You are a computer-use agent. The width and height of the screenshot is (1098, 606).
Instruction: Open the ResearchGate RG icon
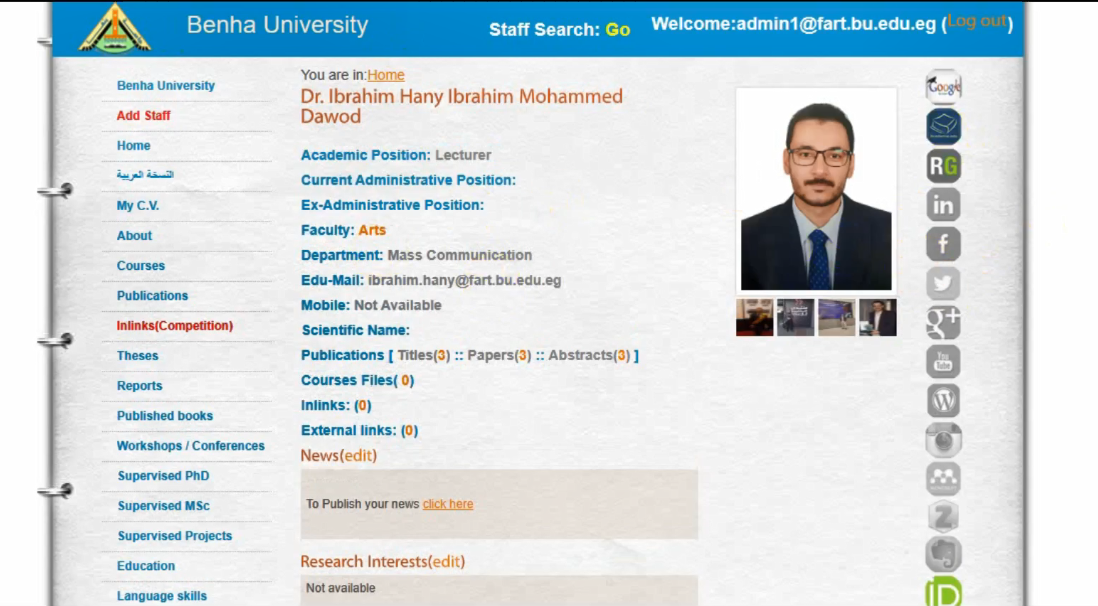[943, 166]
